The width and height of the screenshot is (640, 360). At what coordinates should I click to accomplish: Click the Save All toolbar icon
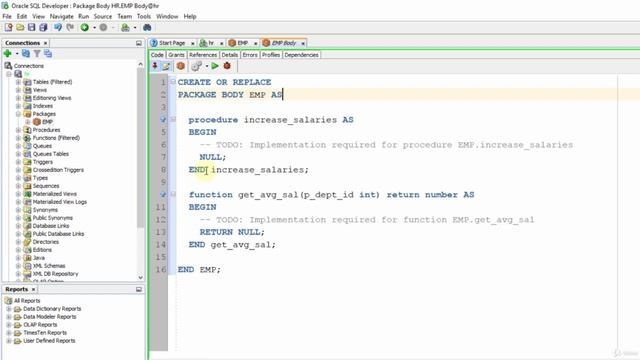(x=43, y=27)
